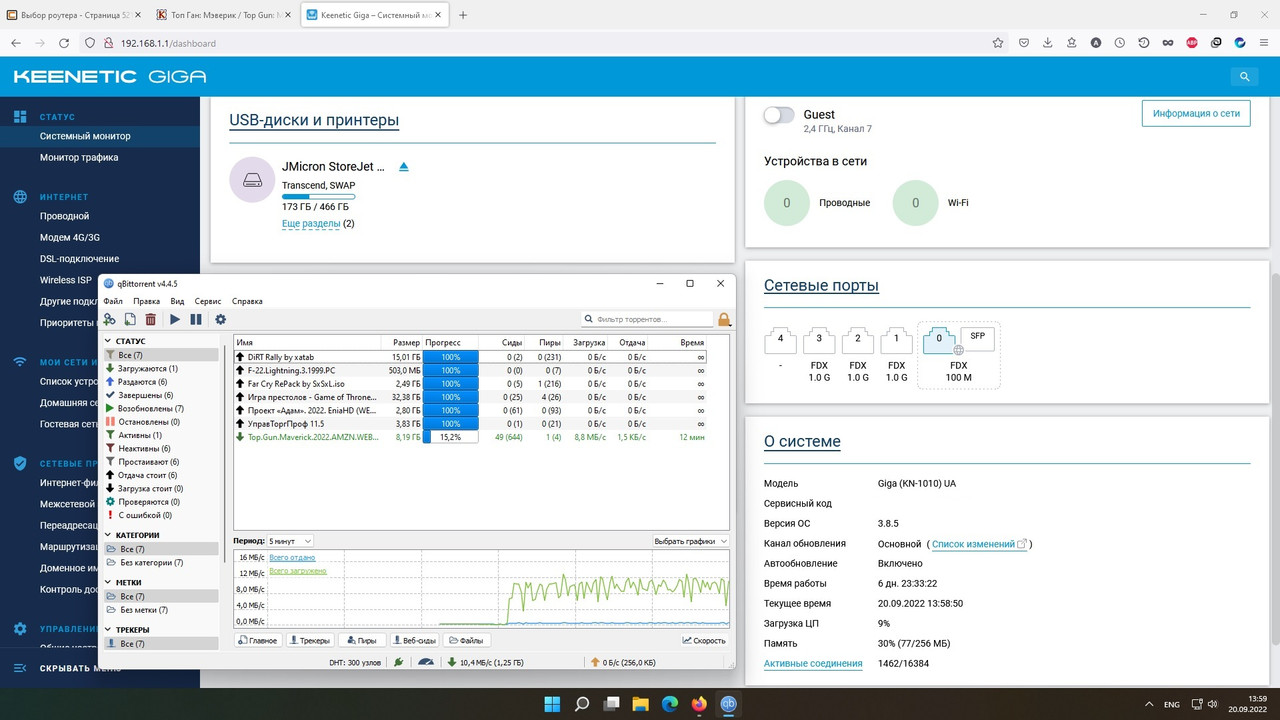Click the orange lock icon in qBittorrent

point(724,319)
